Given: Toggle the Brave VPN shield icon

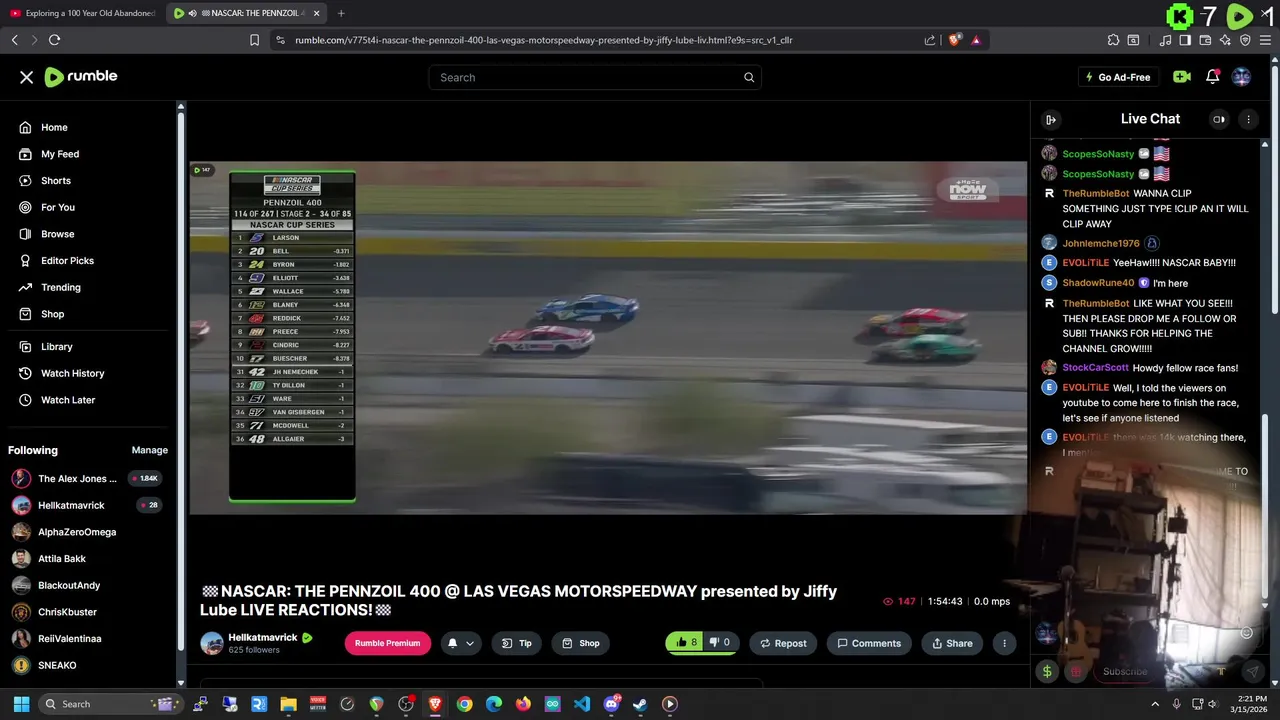Looking at the screenshot, I should pos(1245,40).
